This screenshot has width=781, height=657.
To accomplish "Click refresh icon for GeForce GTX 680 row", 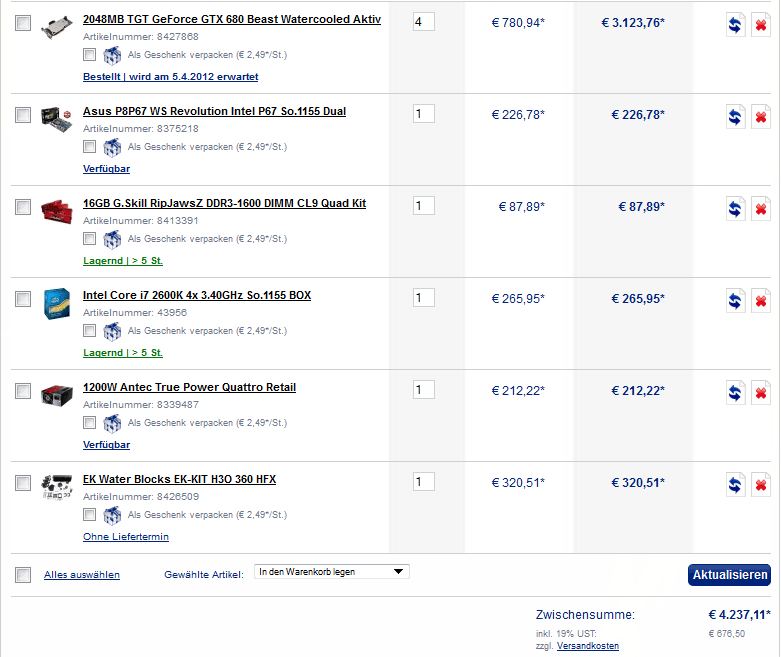I will (735, 24).
